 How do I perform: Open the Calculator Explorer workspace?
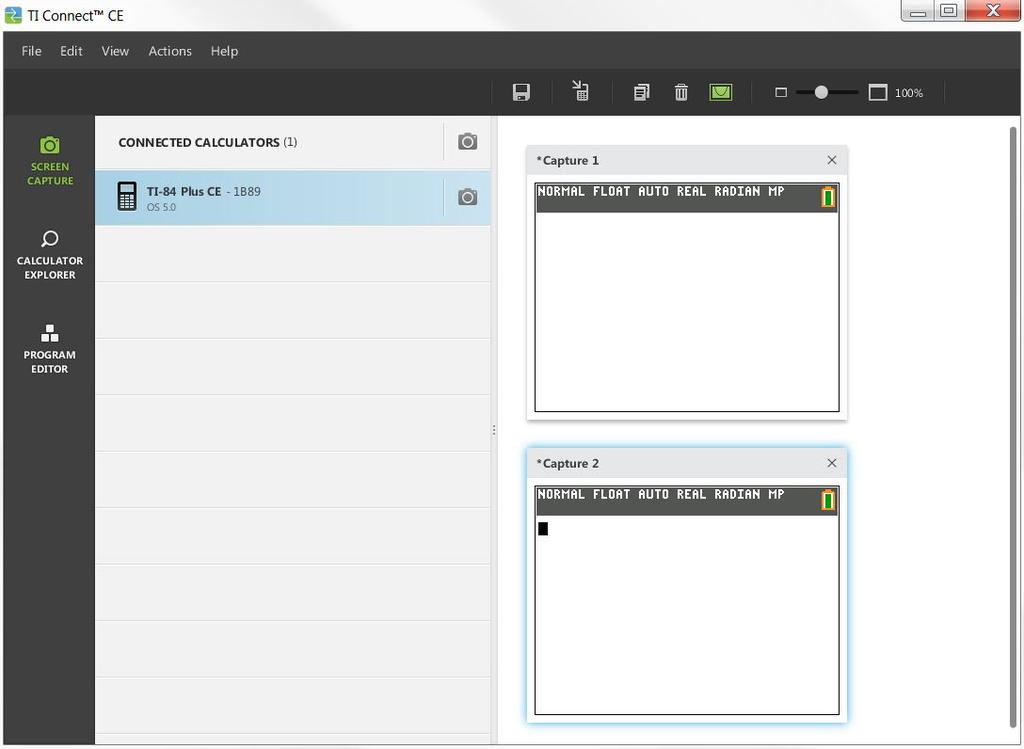[x=50, y=255]
